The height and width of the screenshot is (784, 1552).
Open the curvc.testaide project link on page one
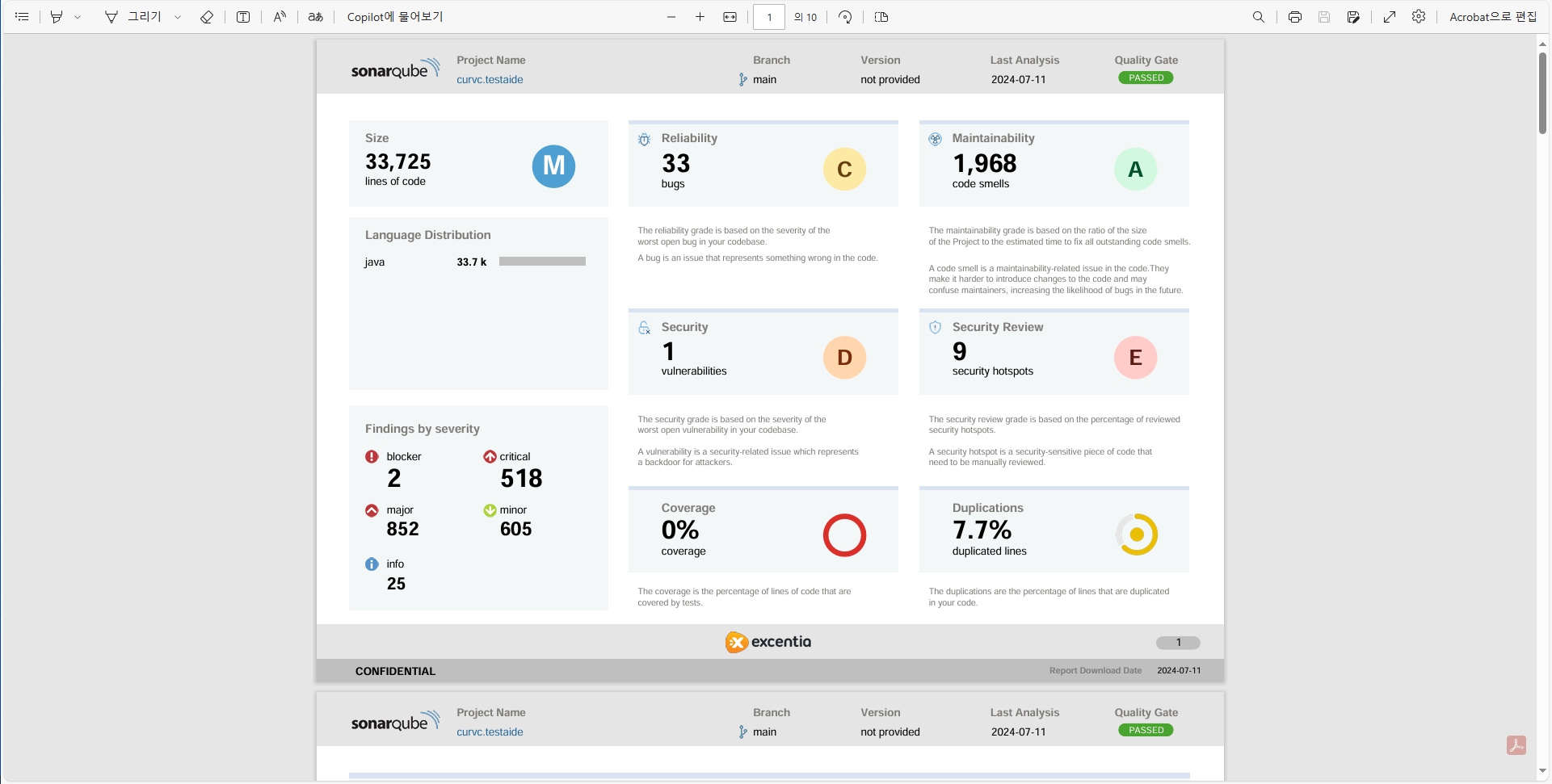tap(490, 80)
